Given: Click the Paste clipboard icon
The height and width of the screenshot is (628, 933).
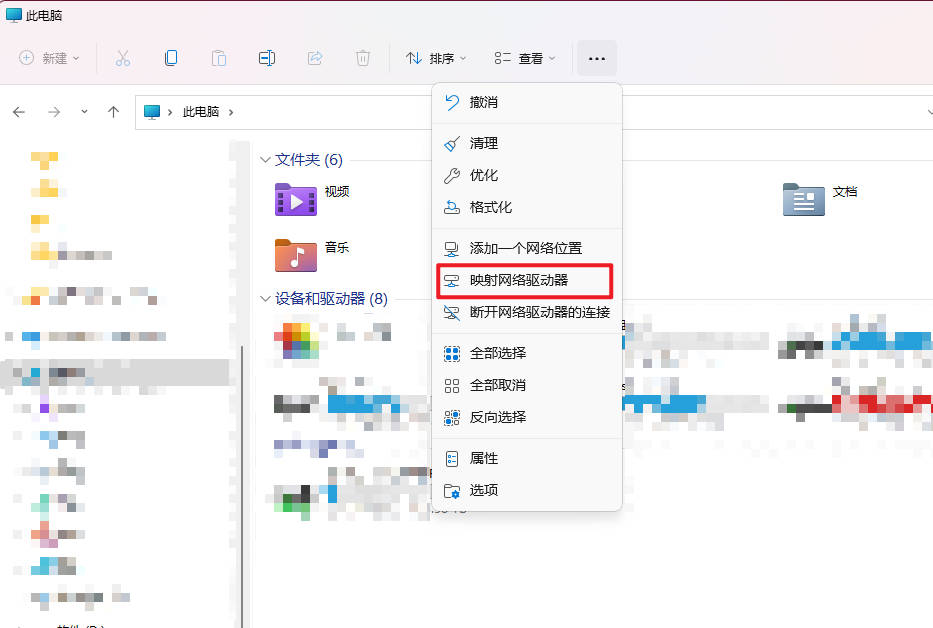Looking at the screenshot, I should coord(219,58).
